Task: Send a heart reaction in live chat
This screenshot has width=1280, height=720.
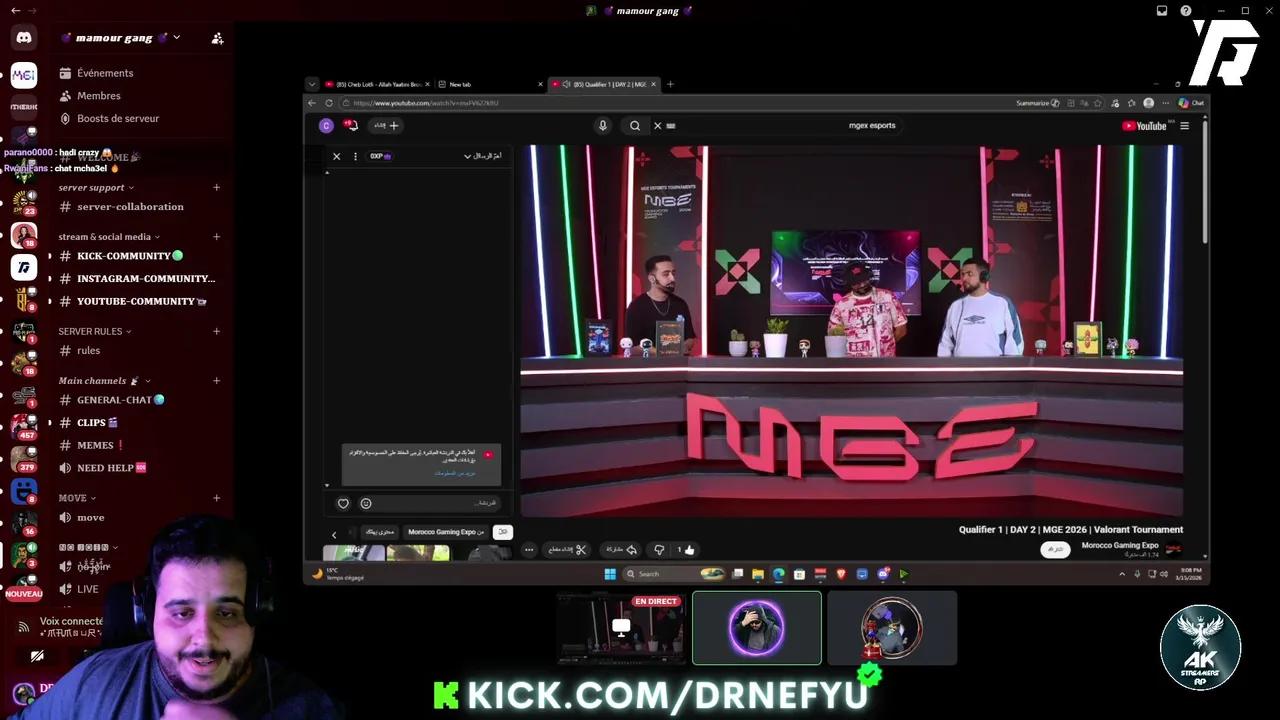Action: coord(343,504)
